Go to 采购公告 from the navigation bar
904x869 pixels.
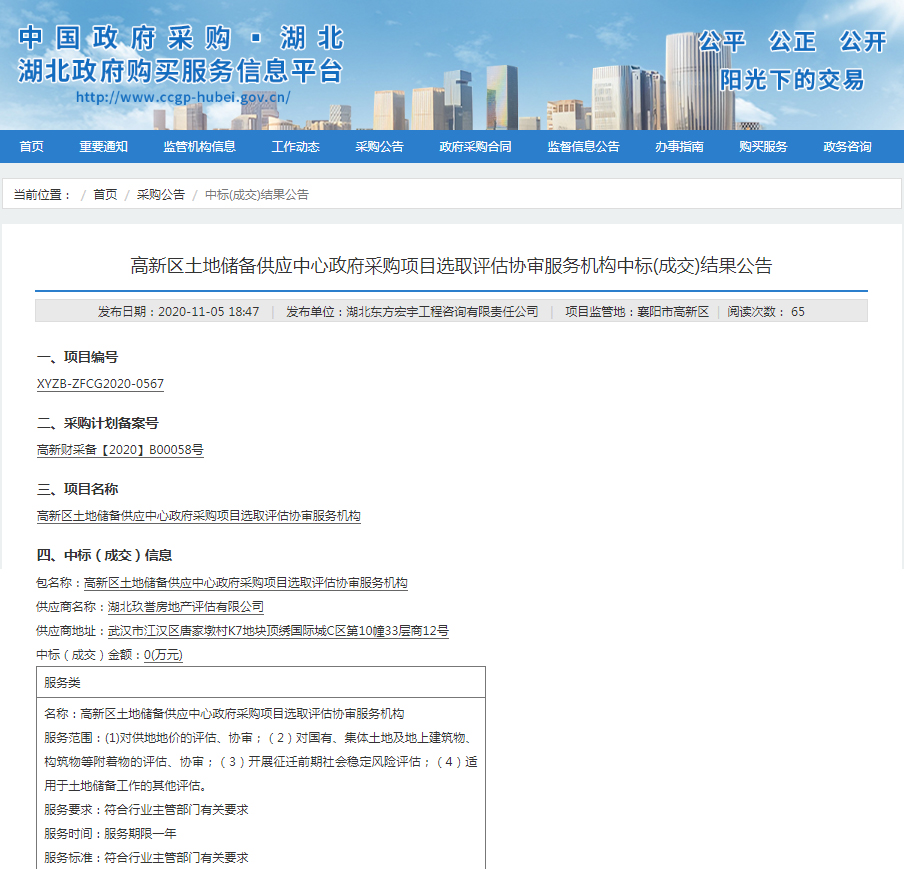click(x=378, y=146)
